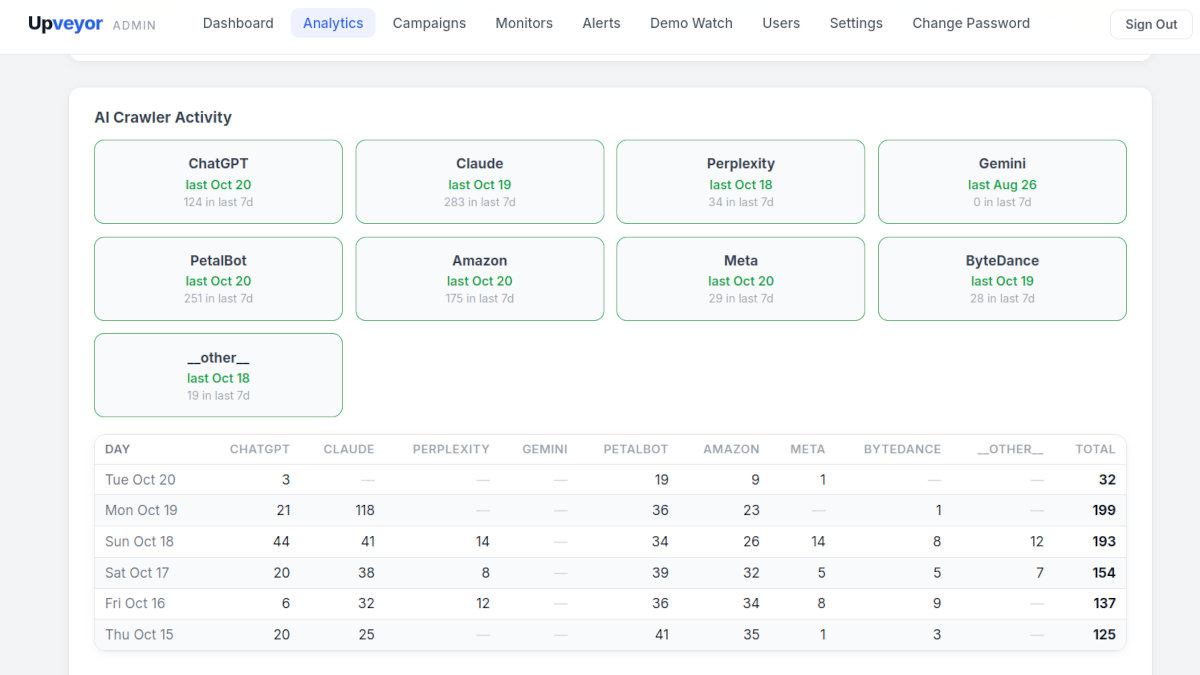Click total 193 in Sun Oct 18 row
This screenshot has width=1200, height=675.
coord(1104,541)
